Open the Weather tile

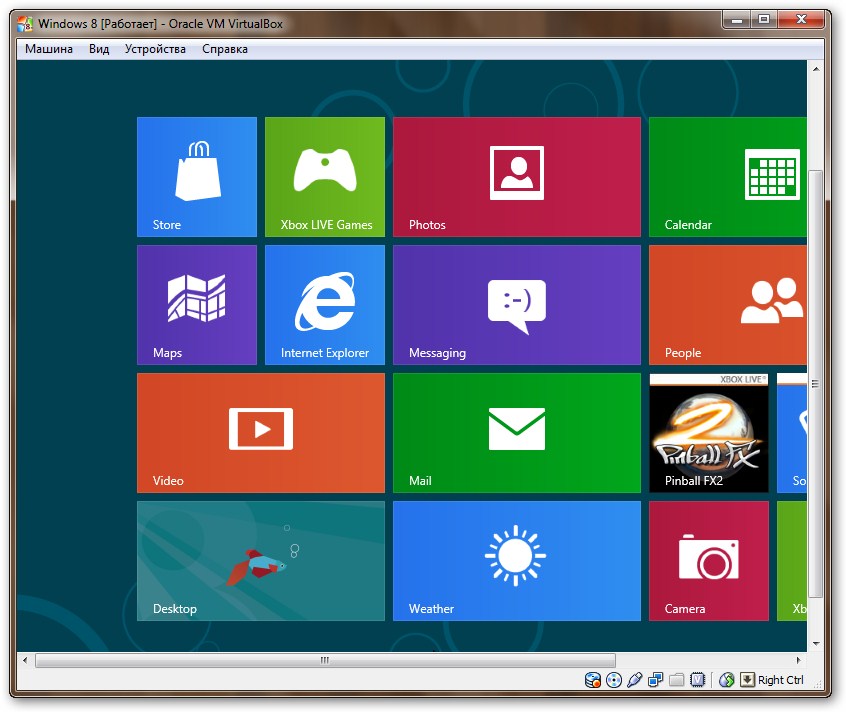[517, 561]
